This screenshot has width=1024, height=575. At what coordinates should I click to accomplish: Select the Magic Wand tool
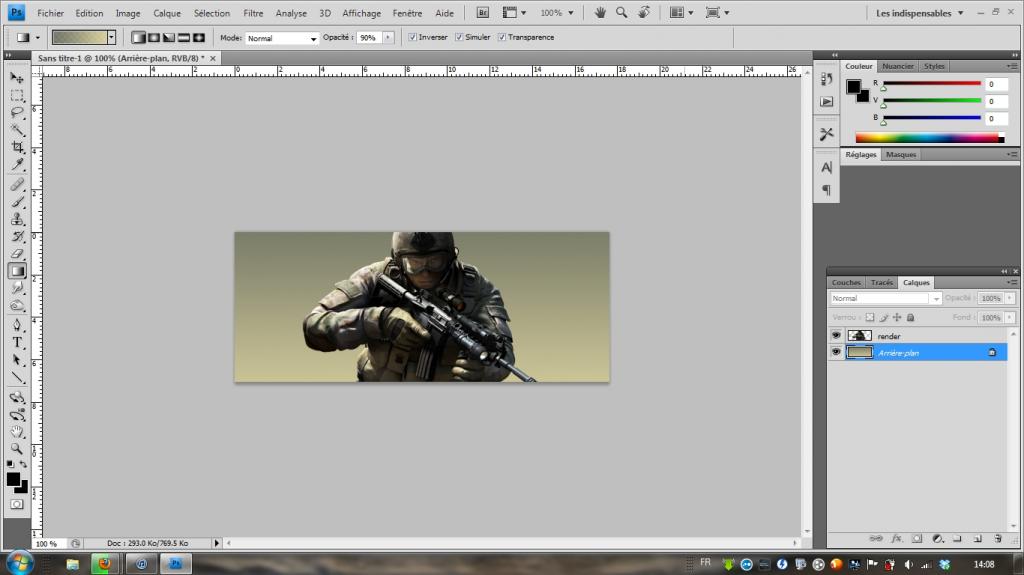(x=17, y=129)
